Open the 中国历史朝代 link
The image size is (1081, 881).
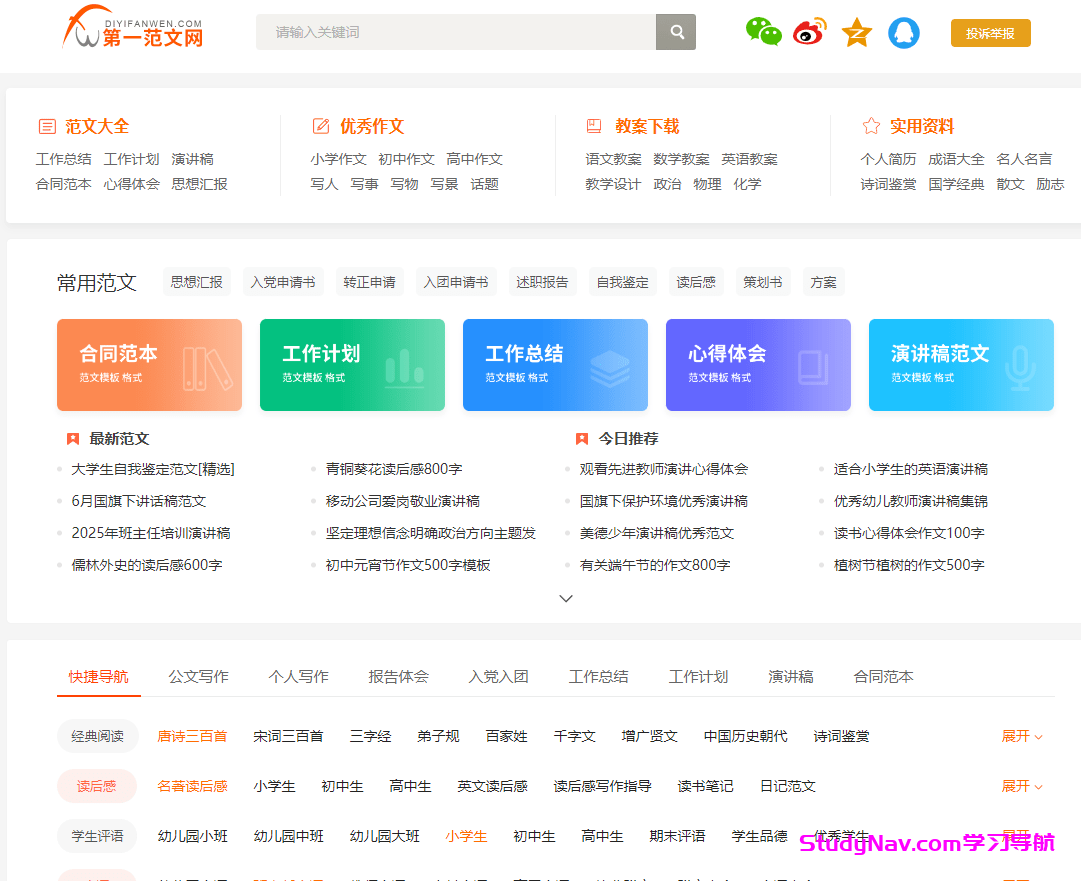click(x=745, y=736)
